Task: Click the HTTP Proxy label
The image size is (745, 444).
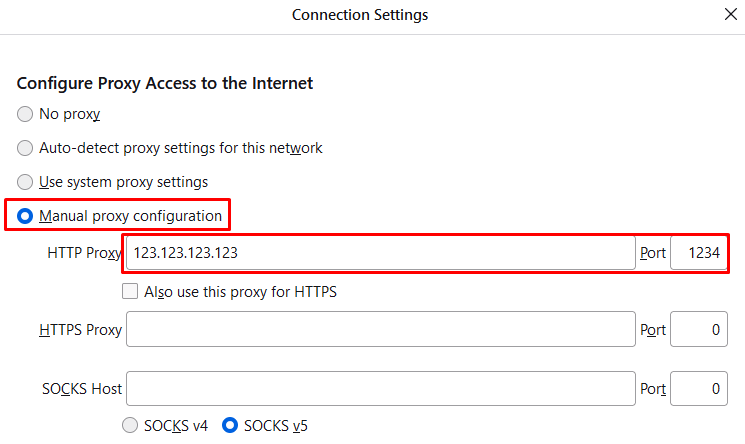Action: coord(83,254)
